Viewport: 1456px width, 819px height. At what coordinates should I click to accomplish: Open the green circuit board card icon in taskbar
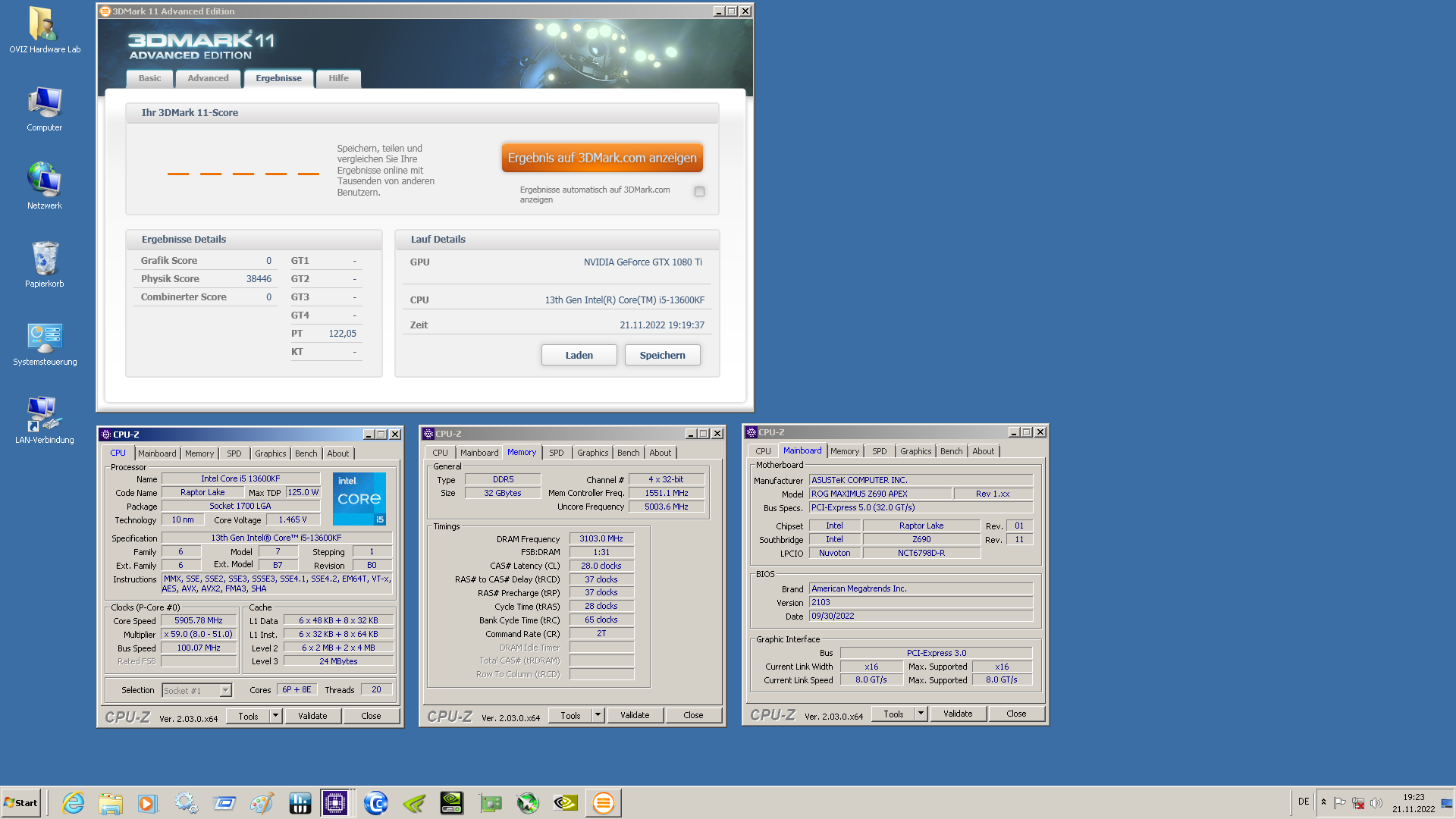pos(490,803)
